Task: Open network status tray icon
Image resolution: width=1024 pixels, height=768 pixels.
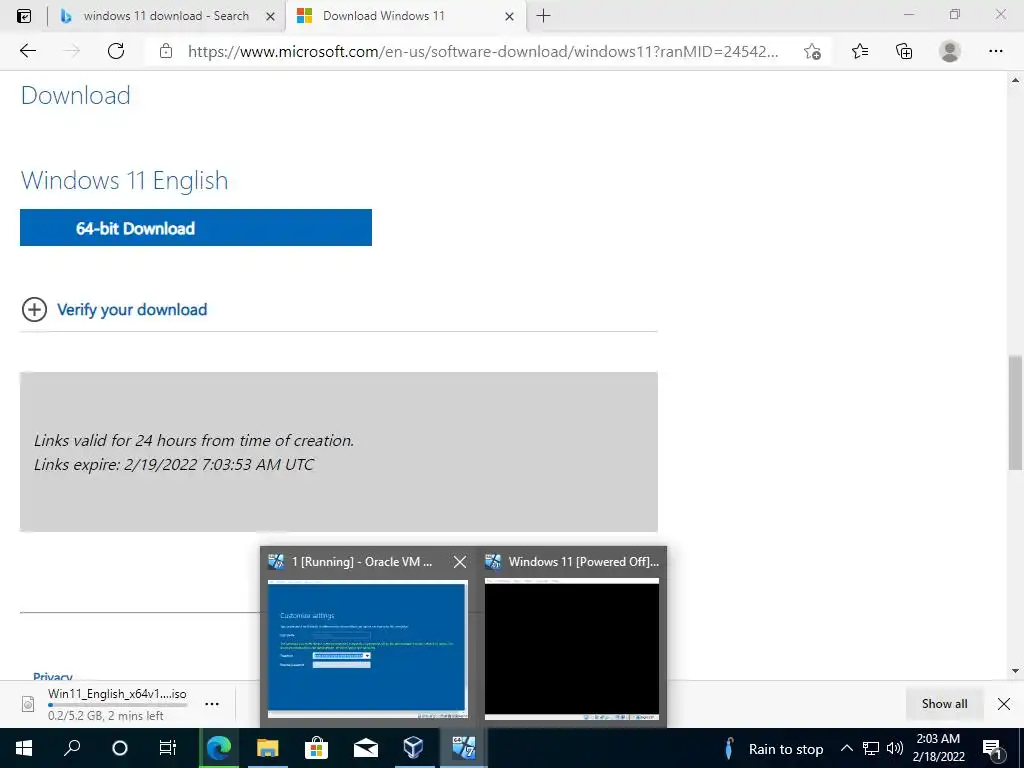Action: (x=871, y=748)
